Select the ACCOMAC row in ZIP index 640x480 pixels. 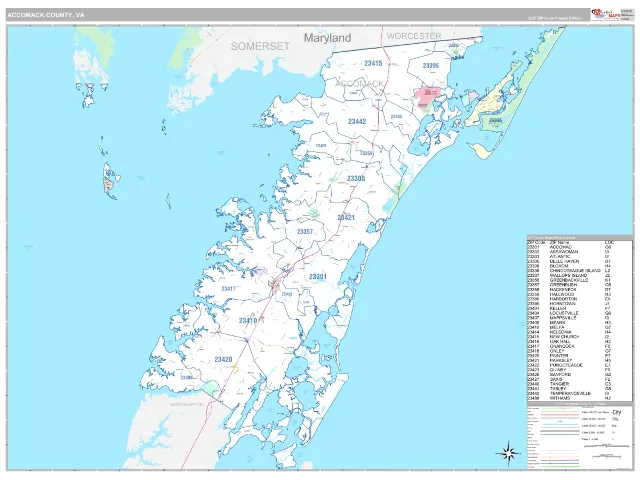(570, 247)
